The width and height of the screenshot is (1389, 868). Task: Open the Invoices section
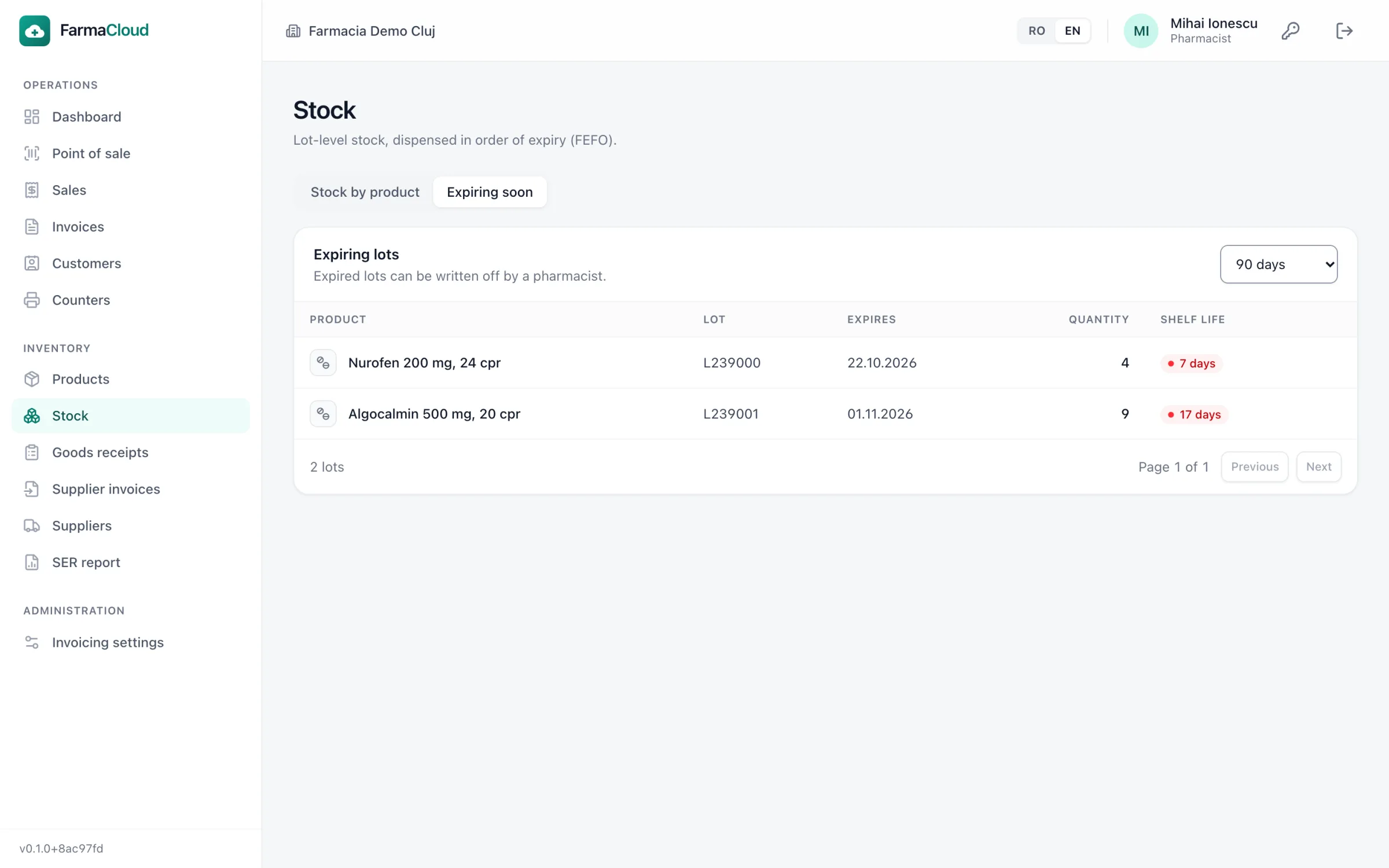(x=131, y=227)
